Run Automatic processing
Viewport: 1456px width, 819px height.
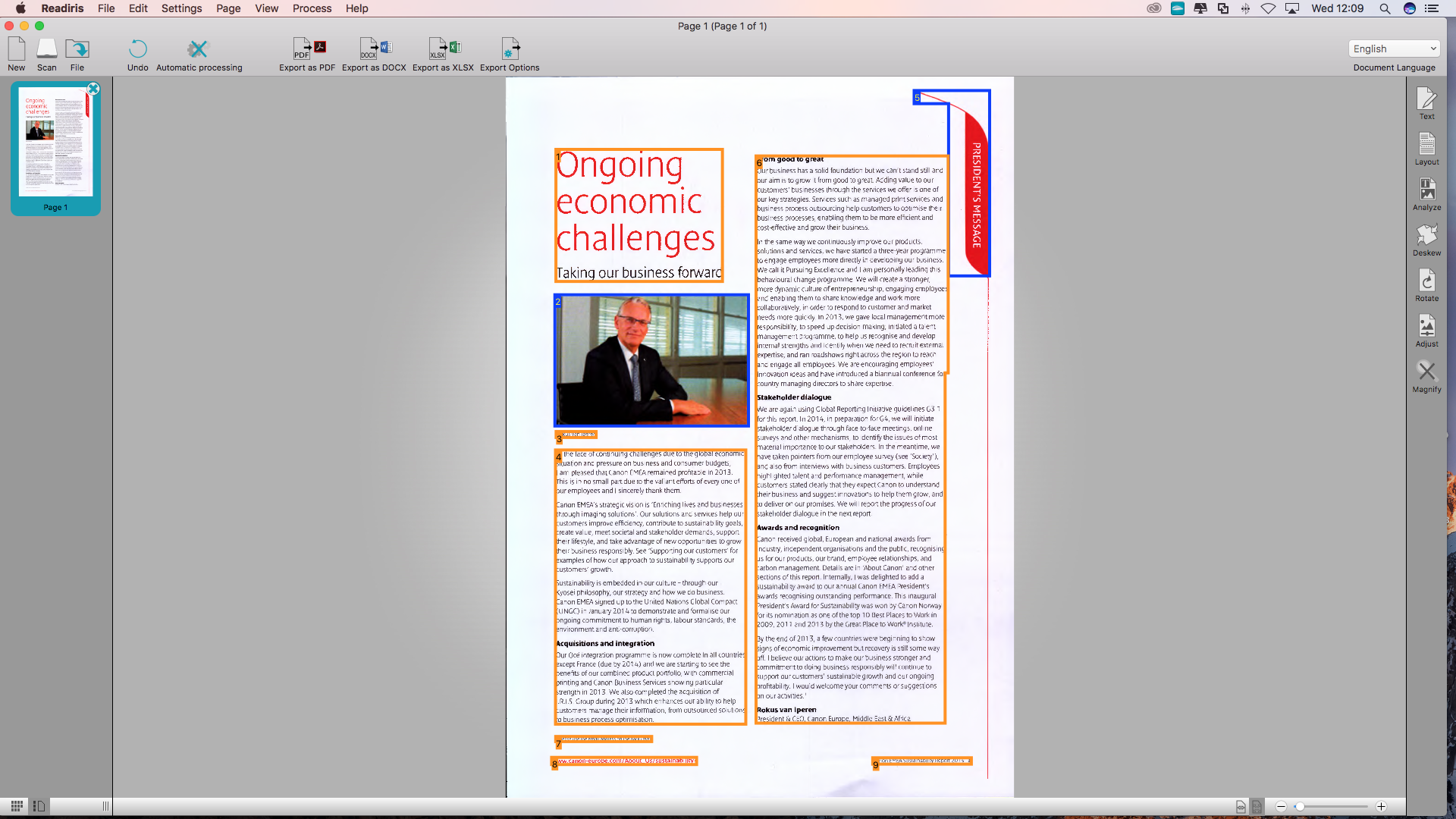tap(198, 50)
